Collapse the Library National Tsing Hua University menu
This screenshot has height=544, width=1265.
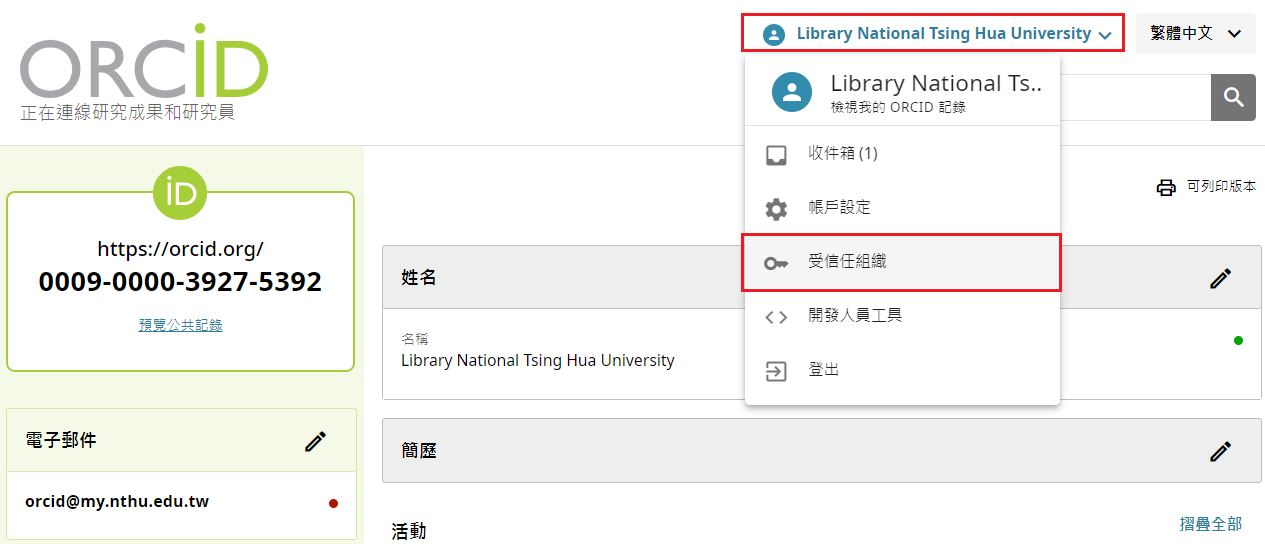[x=932, y=34]
